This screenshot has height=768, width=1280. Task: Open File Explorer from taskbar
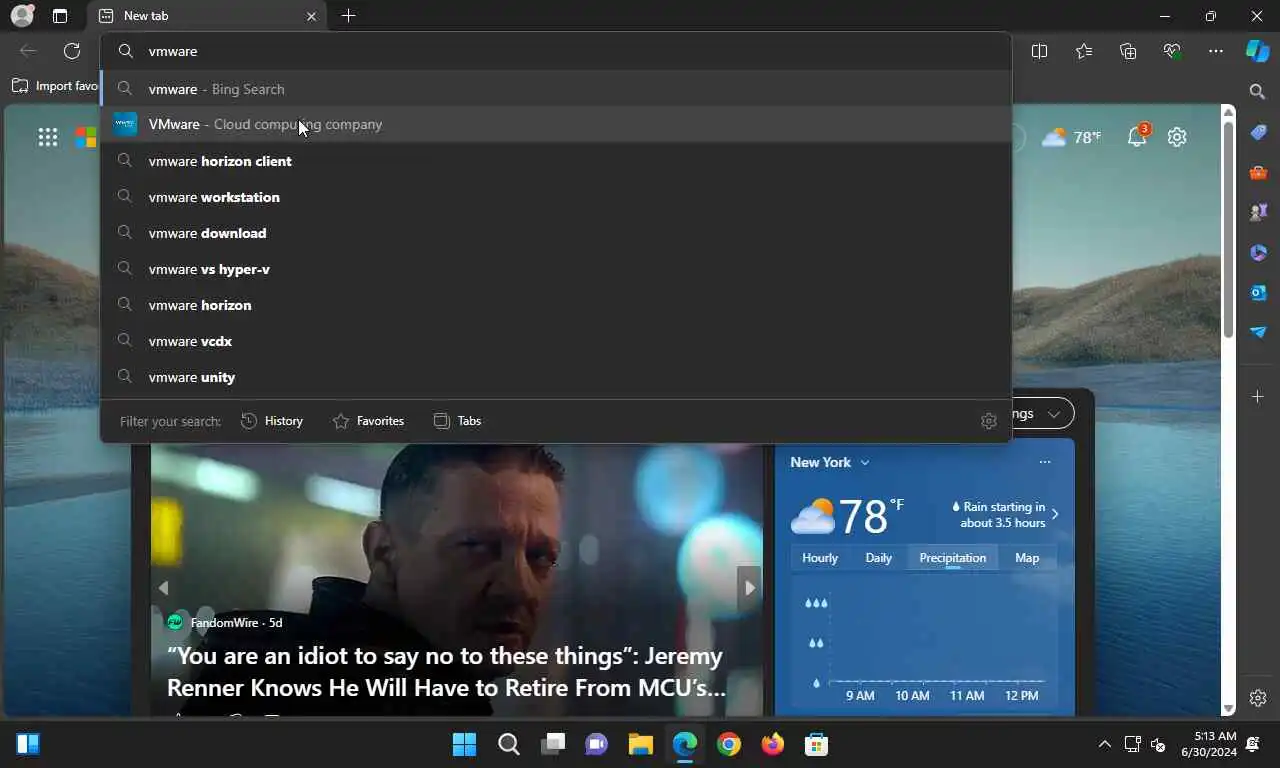click(x=640, y=744)
